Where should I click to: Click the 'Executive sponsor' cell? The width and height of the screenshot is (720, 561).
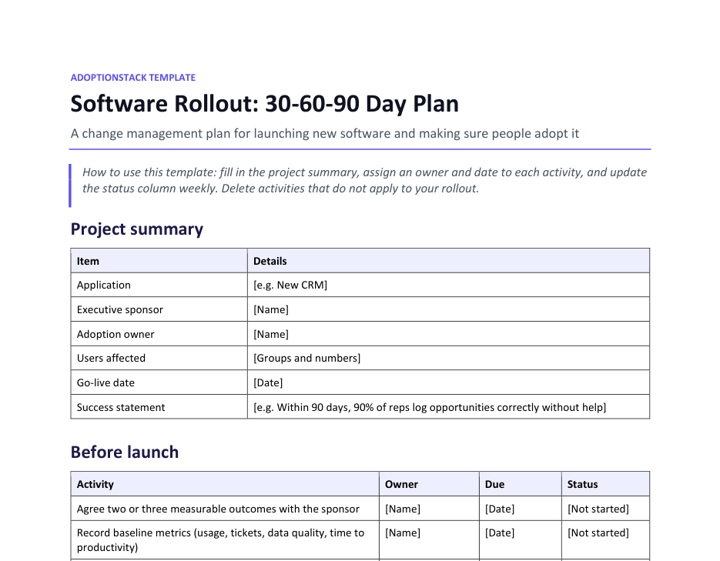coord(159,309)
